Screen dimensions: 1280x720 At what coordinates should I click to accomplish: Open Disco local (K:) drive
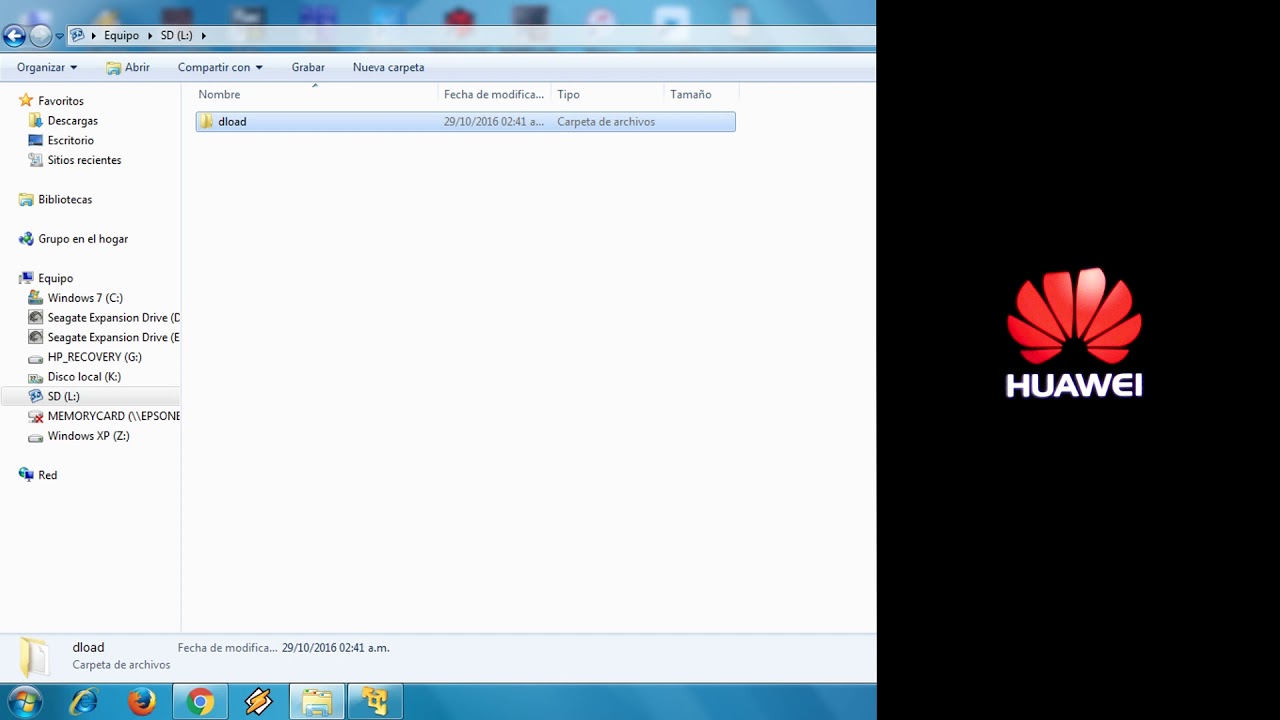[84, 377]
